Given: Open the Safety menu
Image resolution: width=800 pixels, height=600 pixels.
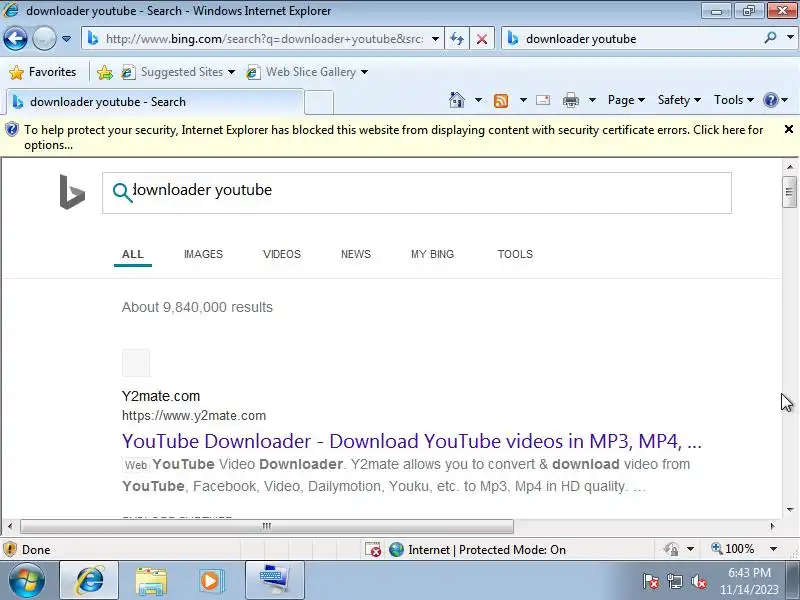Looking at the screenshot, I should click(x=679, y=100).
